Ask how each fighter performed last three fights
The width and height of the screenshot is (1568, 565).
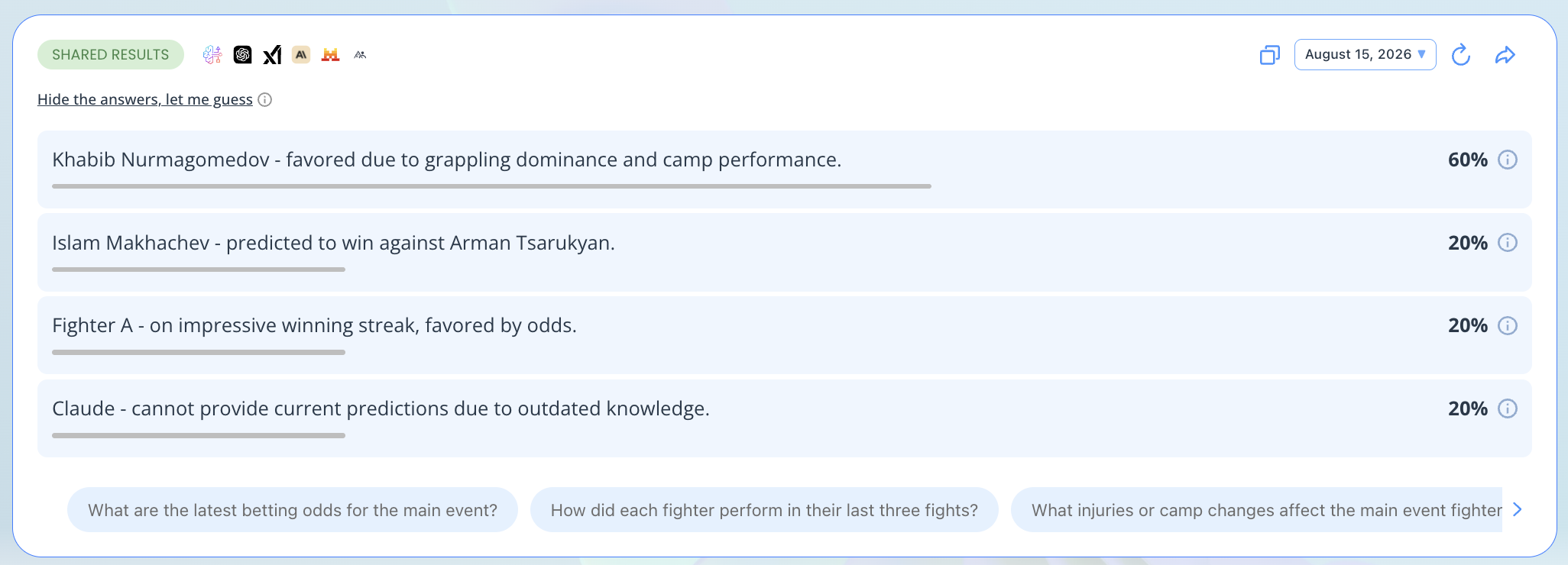(764, 510)
